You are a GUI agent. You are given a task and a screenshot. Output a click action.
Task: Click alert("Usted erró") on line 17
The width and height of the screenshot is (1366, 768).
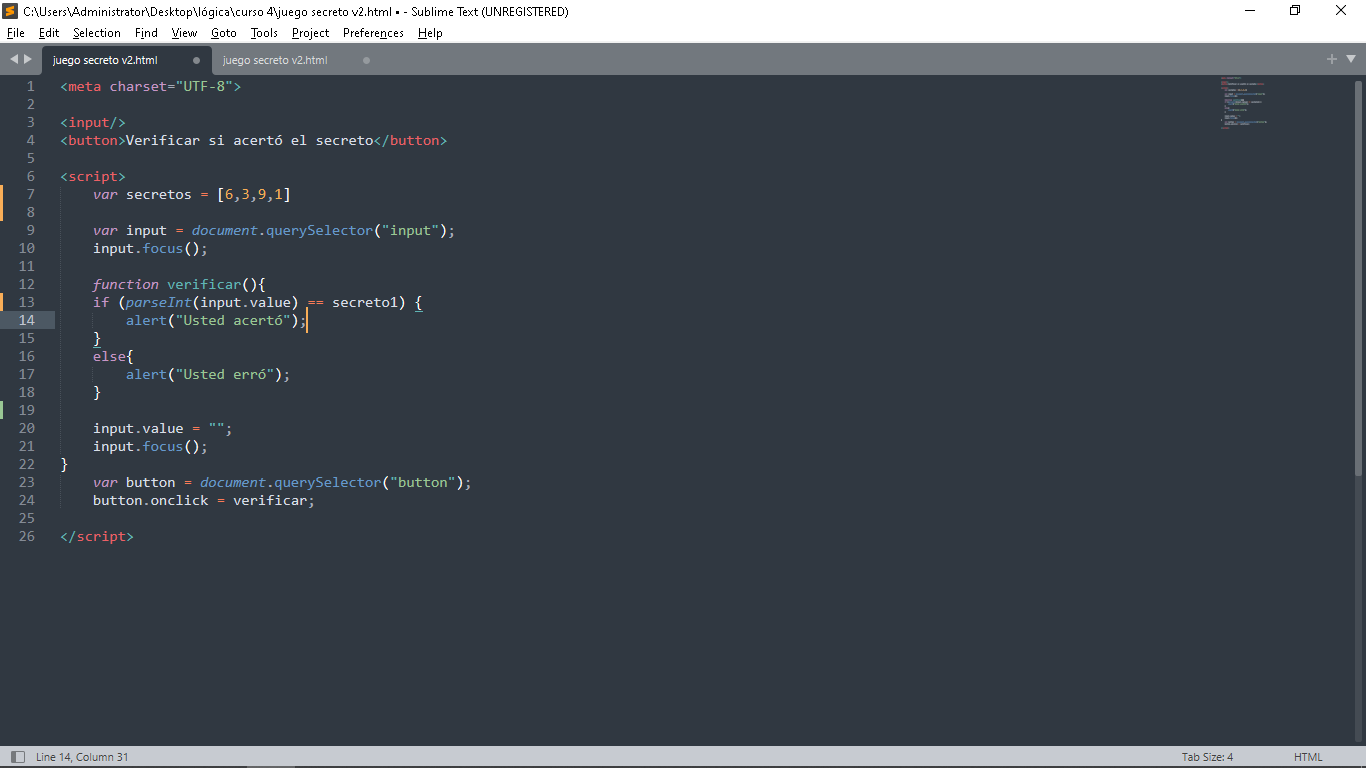204,374
